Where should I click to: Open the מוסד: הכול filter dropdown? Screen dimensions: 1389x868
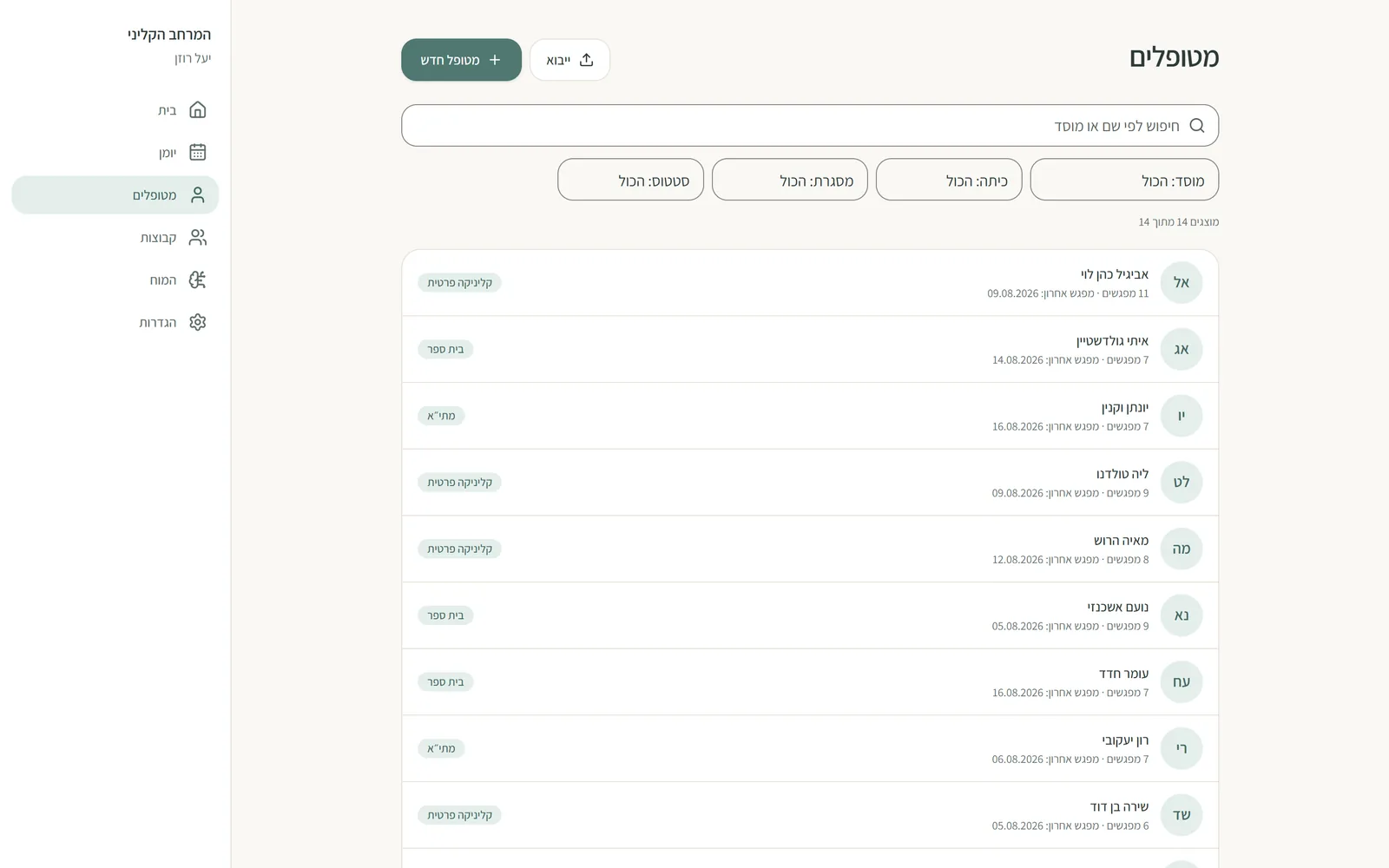pyautogui.click(x=1124, y=180)
